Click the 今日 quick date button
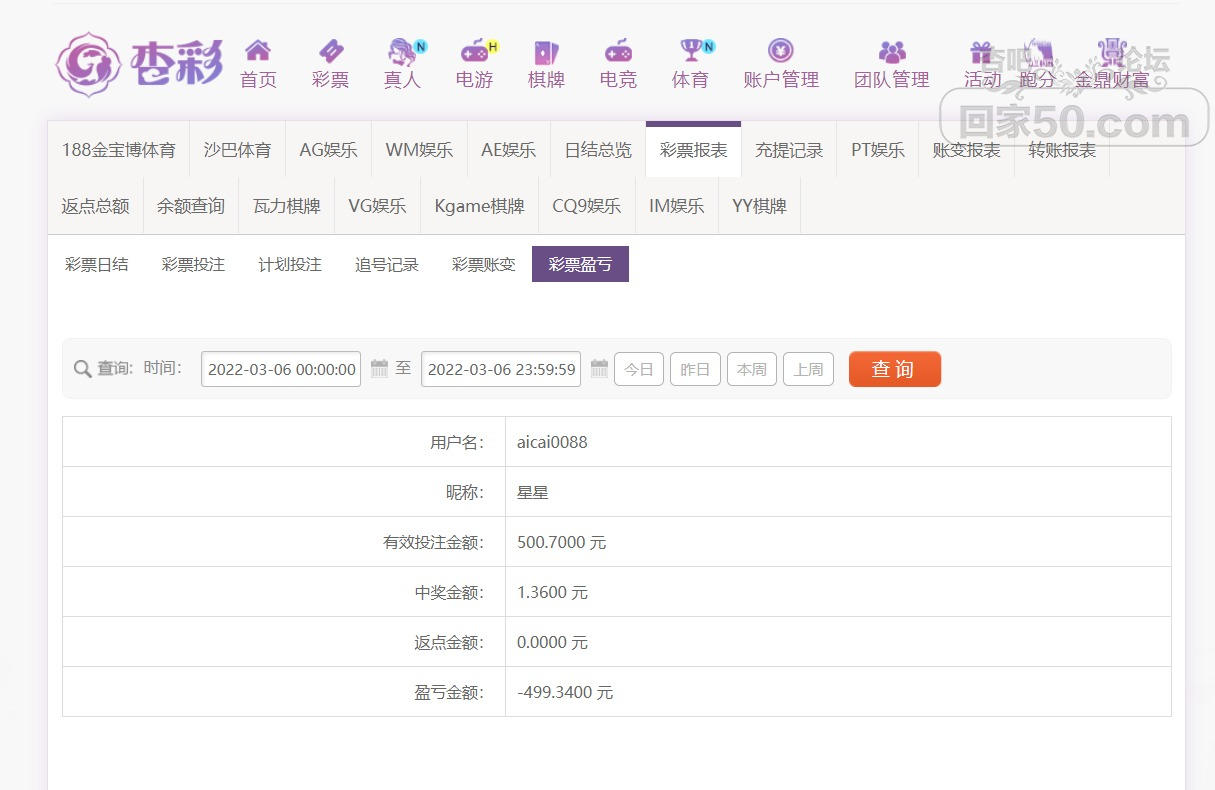Screen dimensions: 1215x790 [x=639, y=369]
